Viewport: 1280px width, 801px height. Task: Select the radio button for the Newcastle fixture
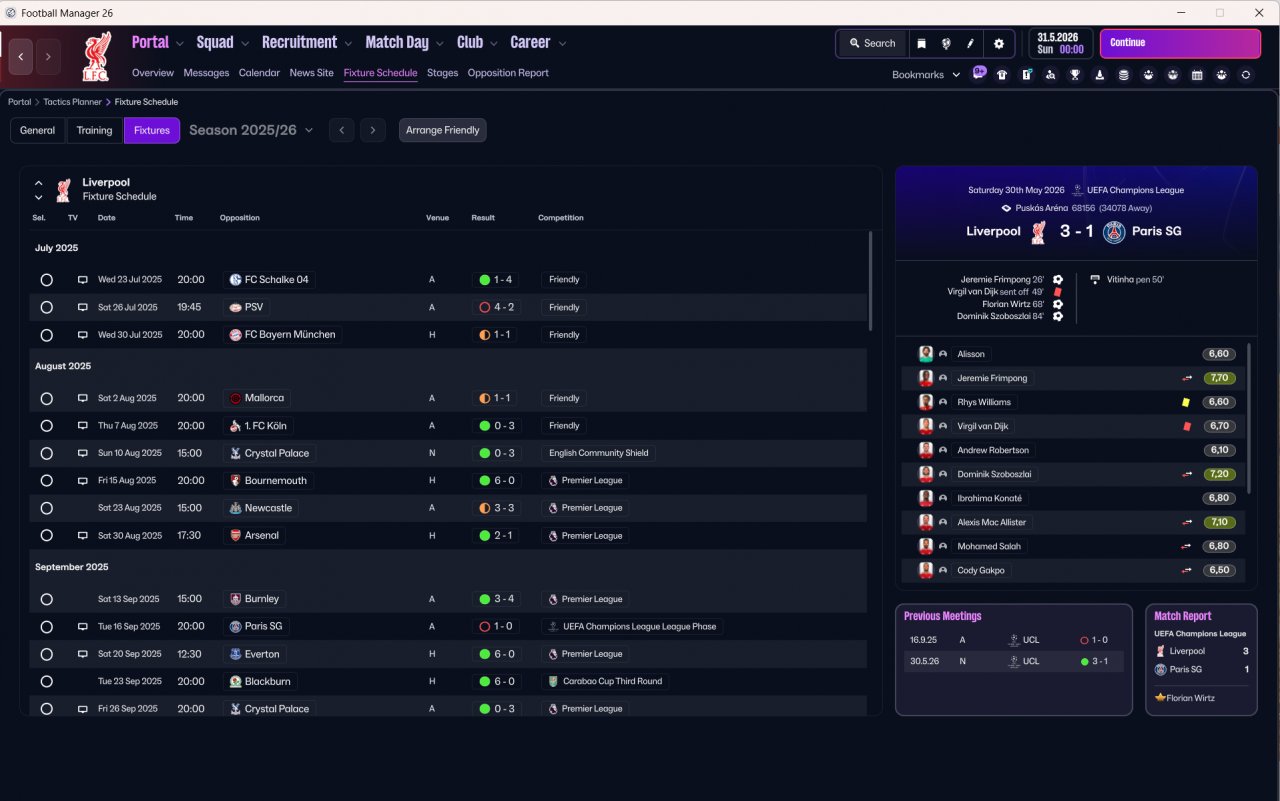[46, 508]
